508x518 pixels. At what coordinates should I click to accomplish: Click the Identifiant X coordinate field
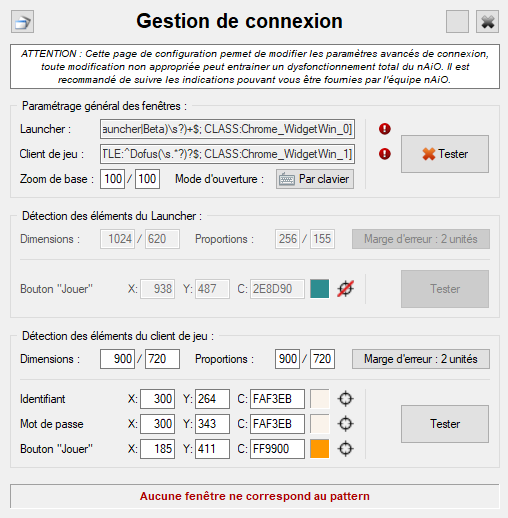pyautogui.click(x=157, y=399)
